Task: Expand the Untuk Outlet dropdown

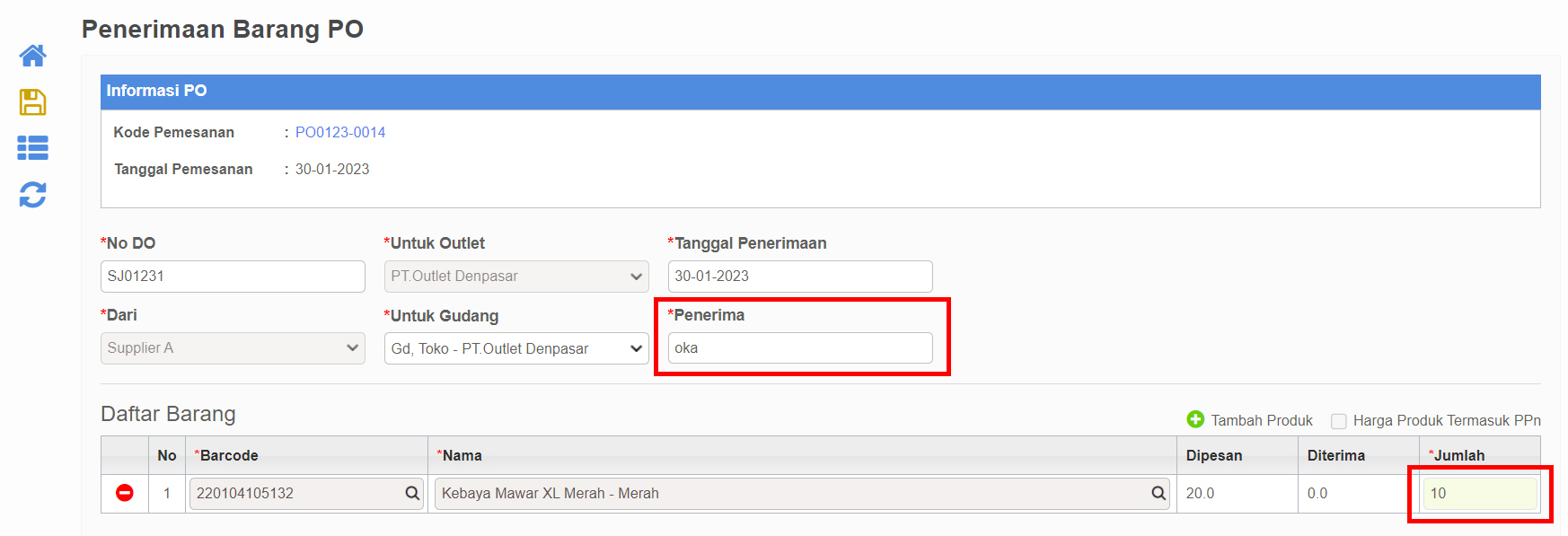Action: tap(516, 277)
